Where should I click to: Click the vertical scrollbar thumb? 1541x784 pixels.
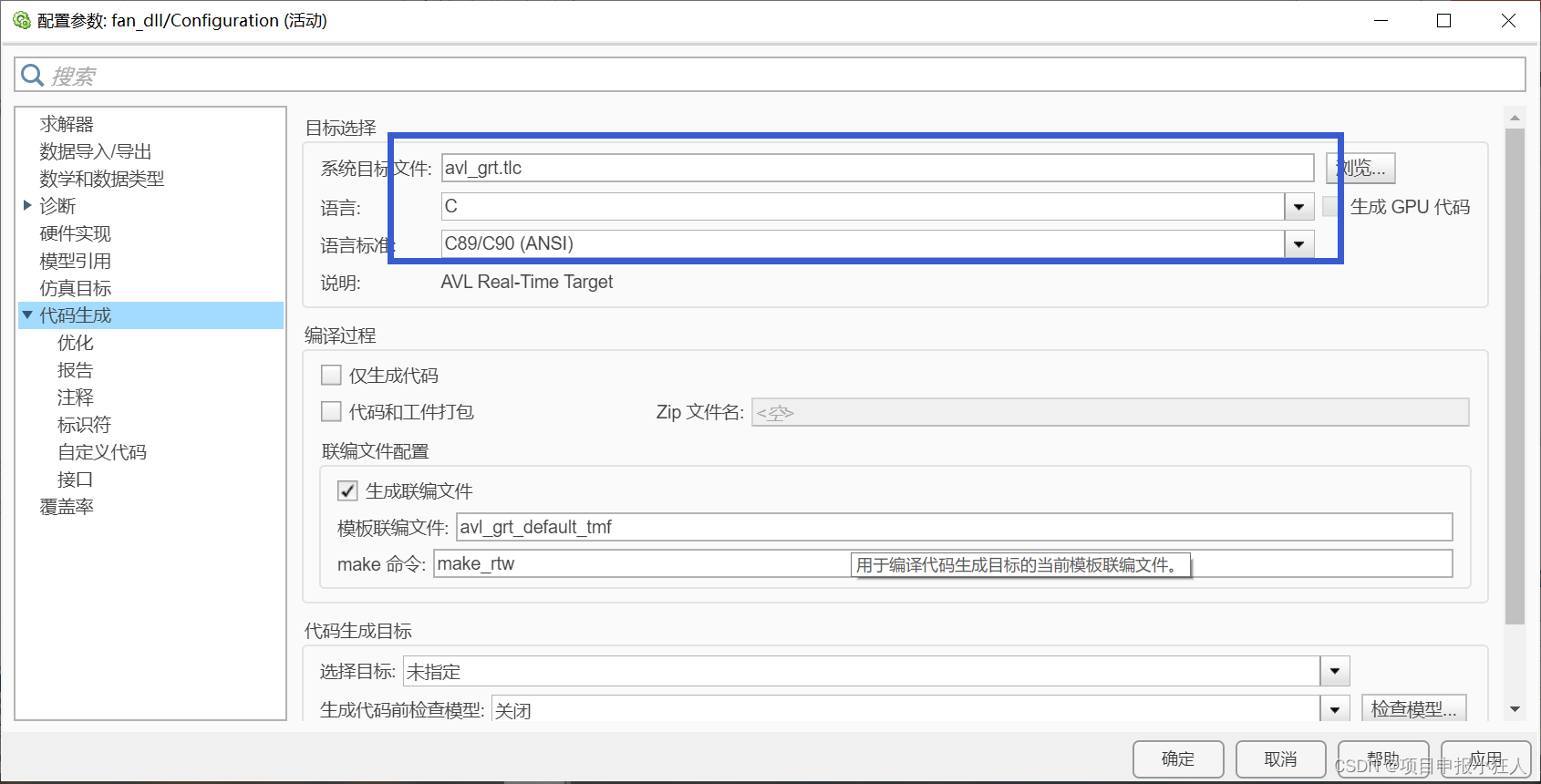coord(1515,377)
